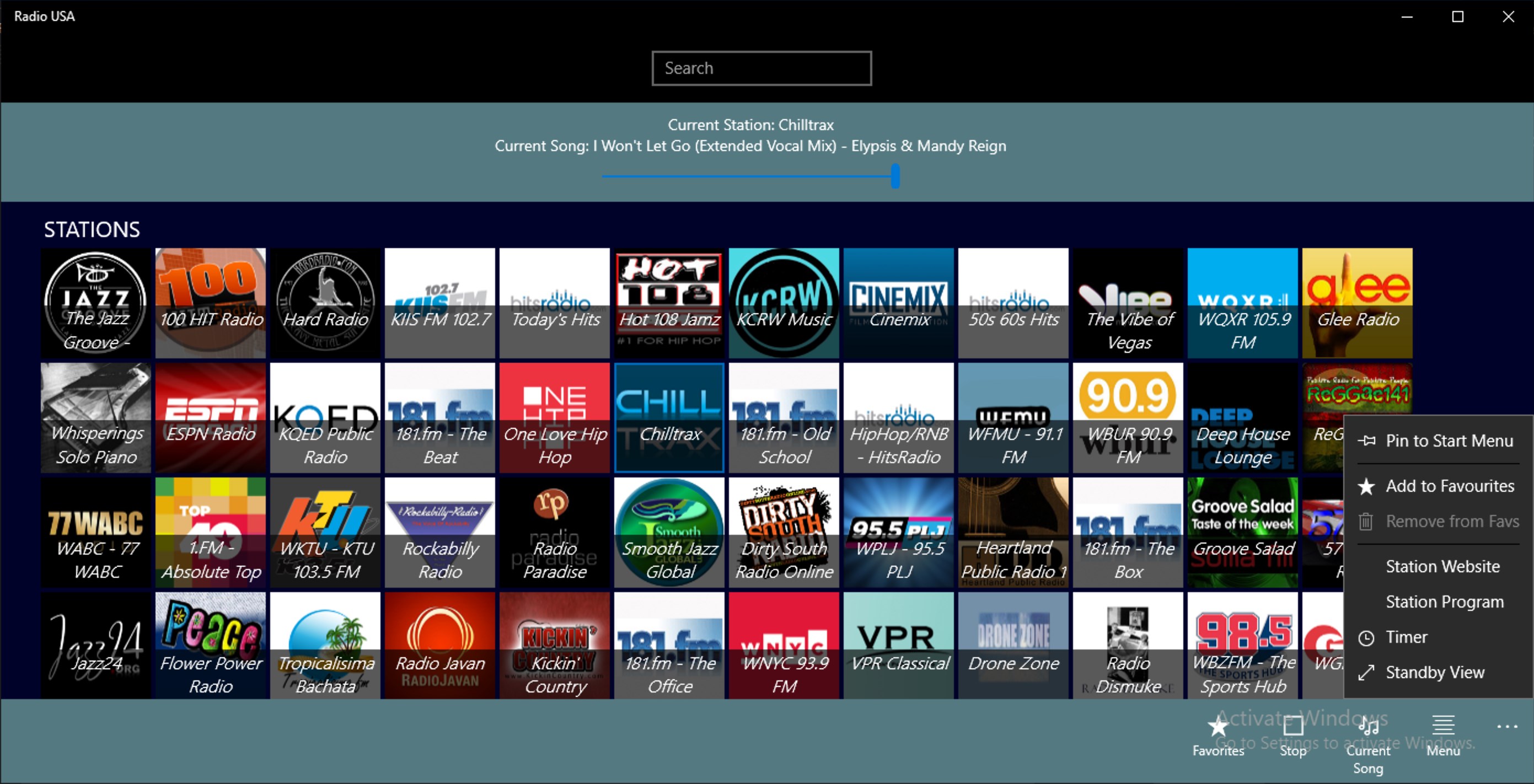Switch to Standby View
The height and width of the screenshot is (784, 1534).
point(1434,673)
